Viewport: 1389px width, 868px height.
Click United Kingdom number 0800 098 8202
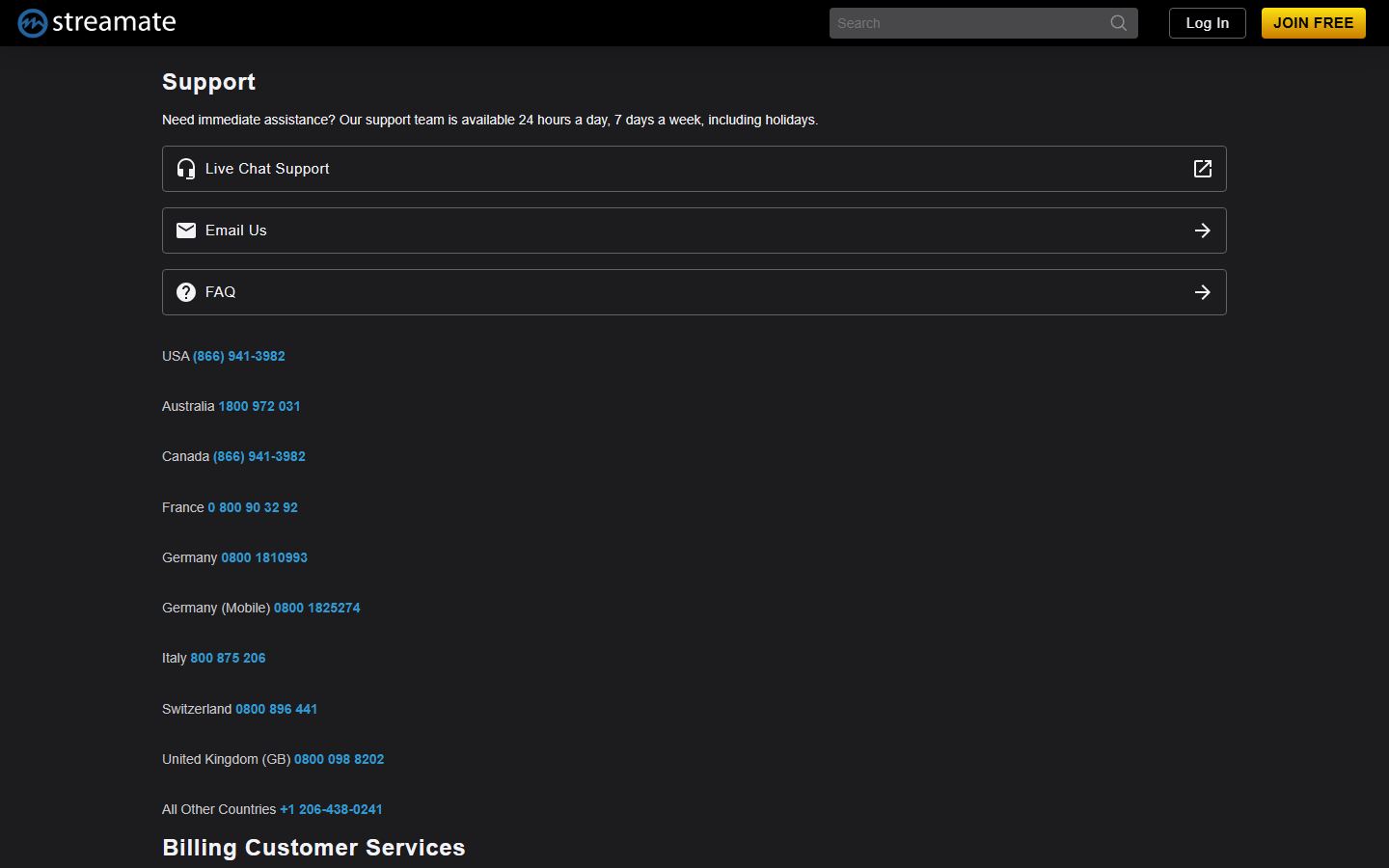coord(340,759)
